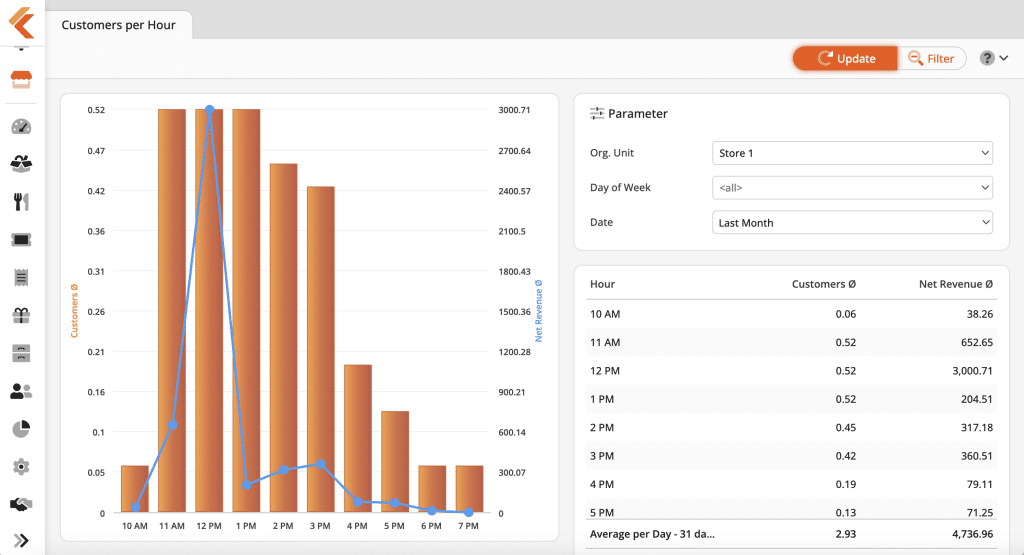Screen dimensions: 1024x555
Task: Click the orange back-arrow logo icon
Action: coord(22,23)
